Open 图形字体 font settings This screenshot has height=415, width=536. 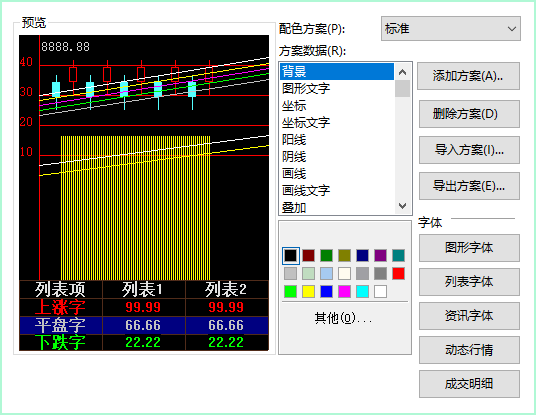pyautogui.click(x=469, y=248)
